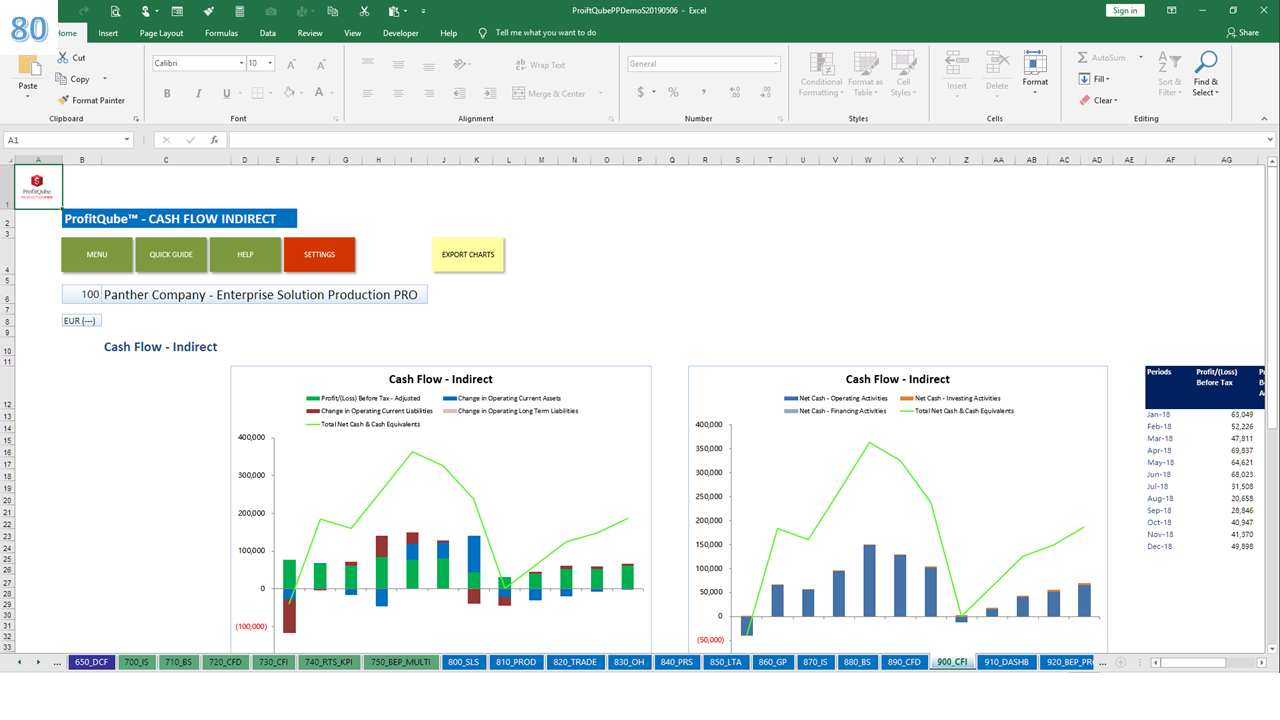The height and width of the screenshot is (720, 1280).
Task: Open the Developer ribbon tab
Action: pos(401,33)
